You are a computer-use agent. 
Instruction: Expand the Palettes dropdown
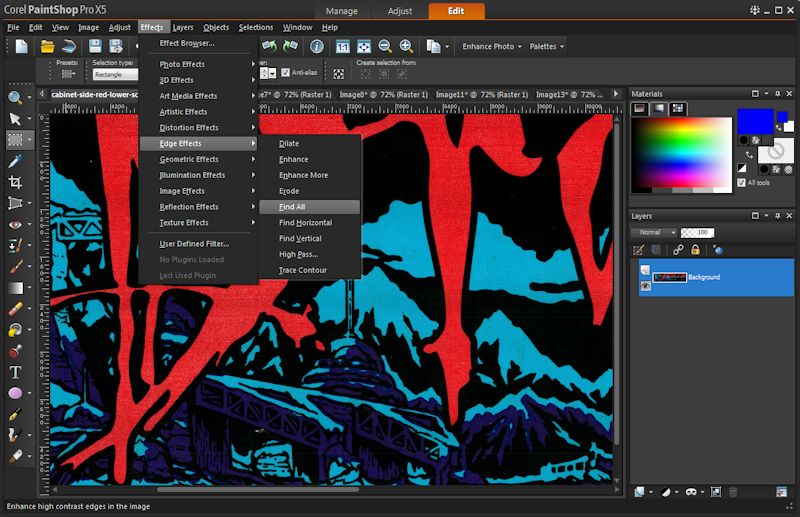coord(546,46)
